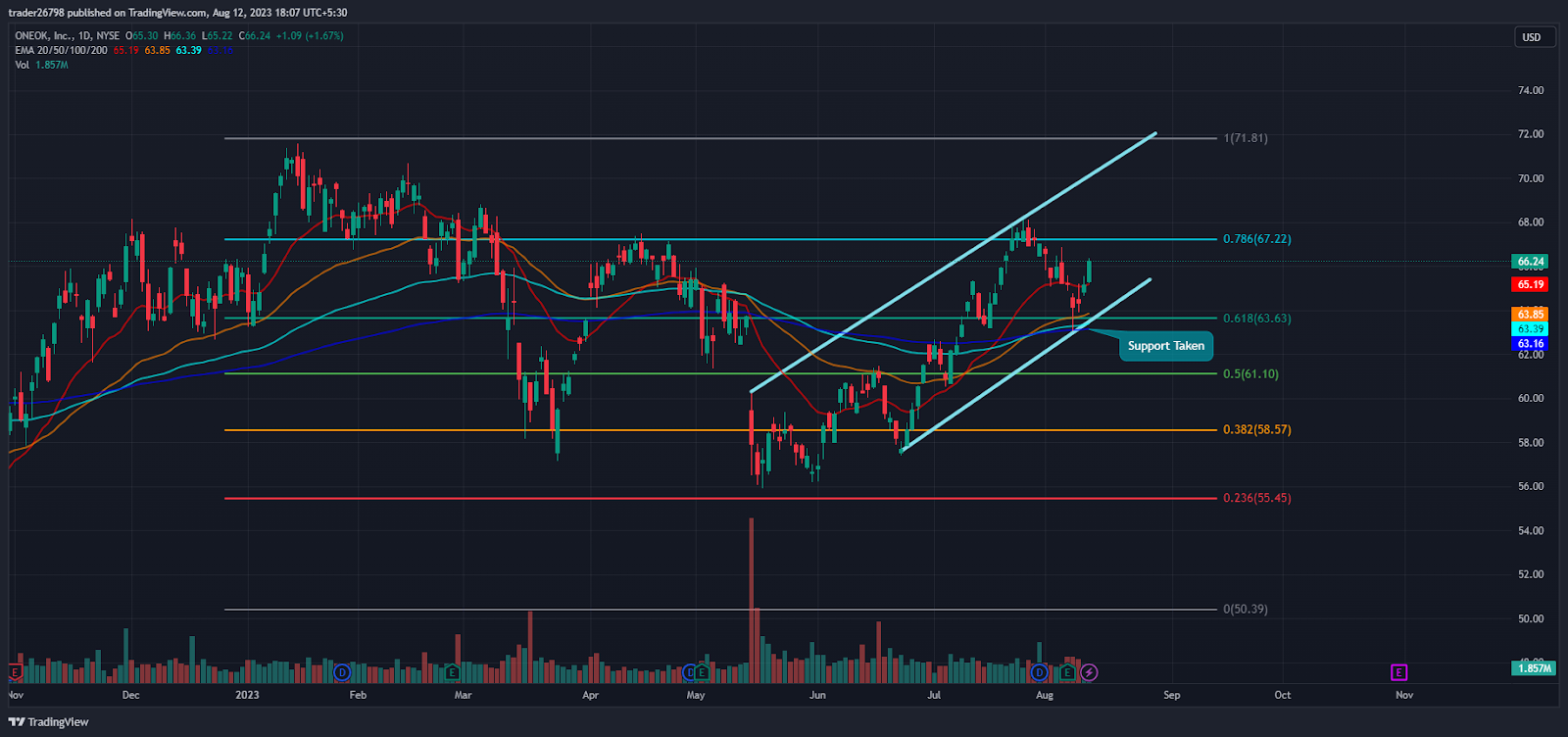The image size is (1568, 737).
Task: Click the Jul label on the time axis
Action: point(934,696)
